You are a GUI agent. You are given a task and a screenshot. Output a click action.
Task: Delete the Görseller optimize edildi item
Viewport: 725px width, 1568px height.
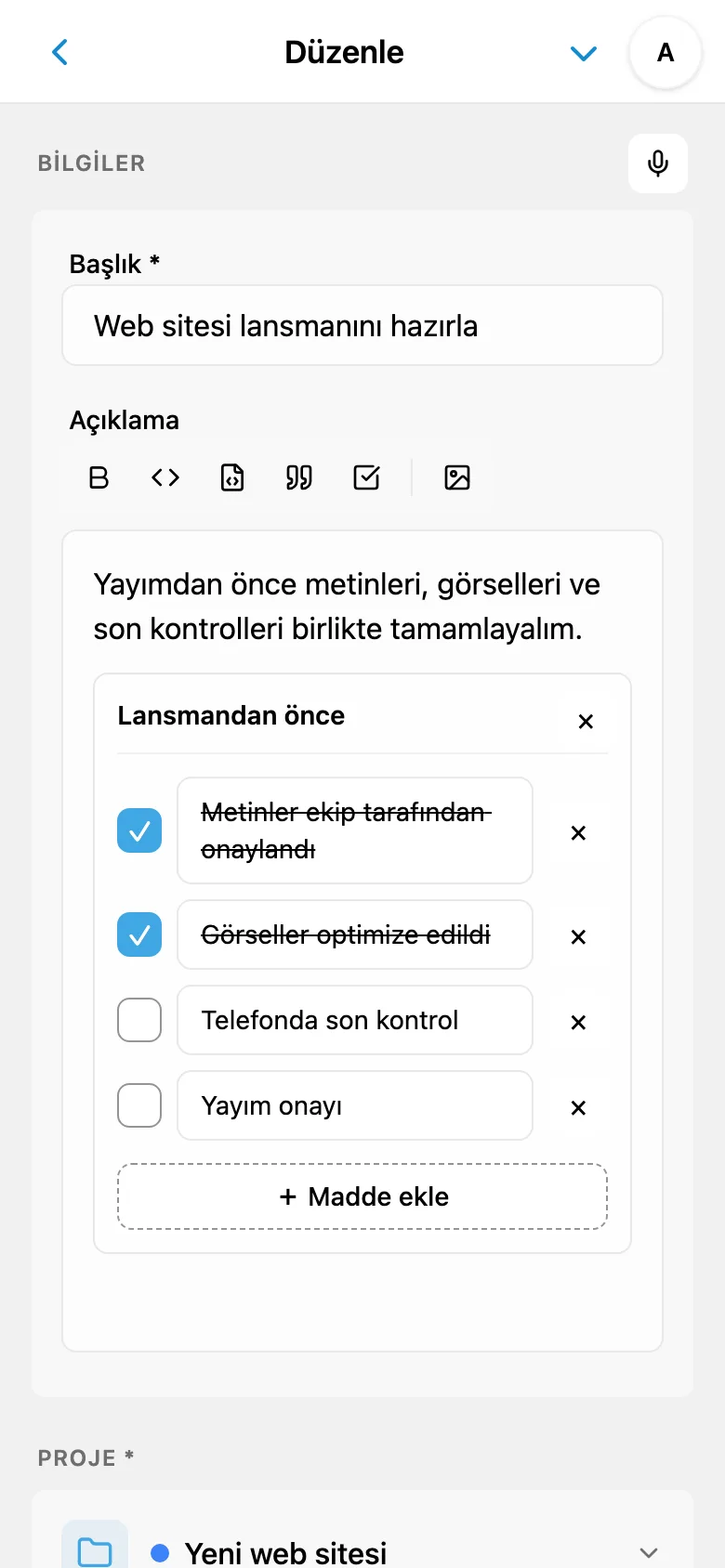(x=578, y=937)
